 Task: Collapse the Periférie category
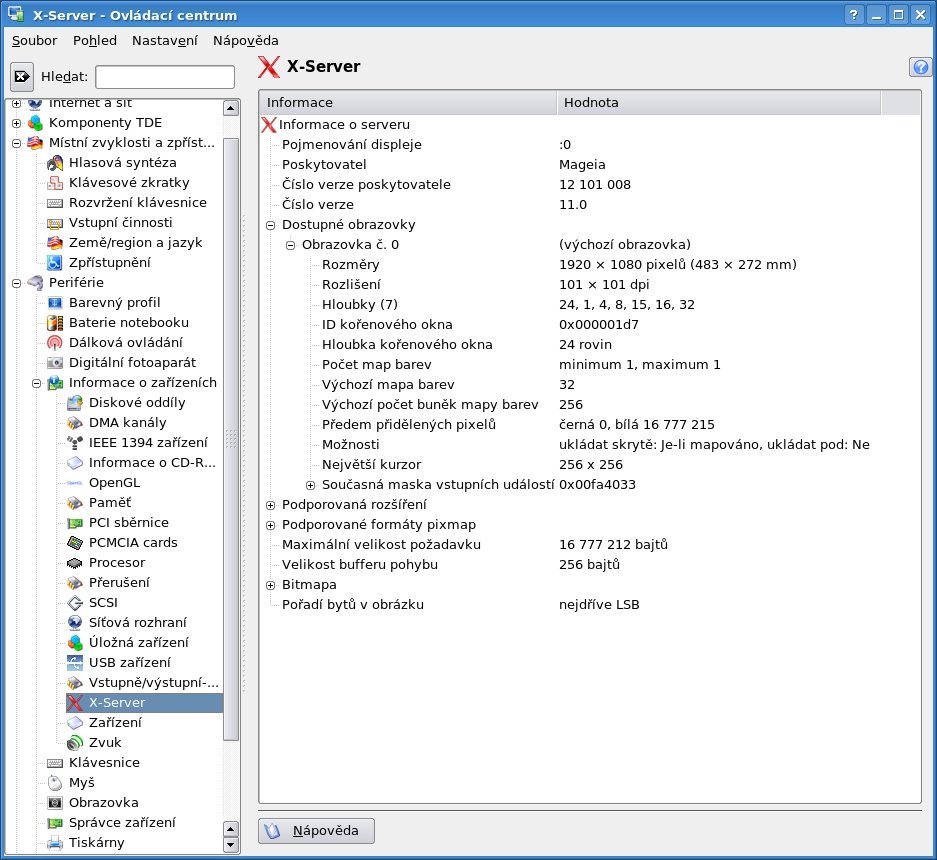pos(17,283)
